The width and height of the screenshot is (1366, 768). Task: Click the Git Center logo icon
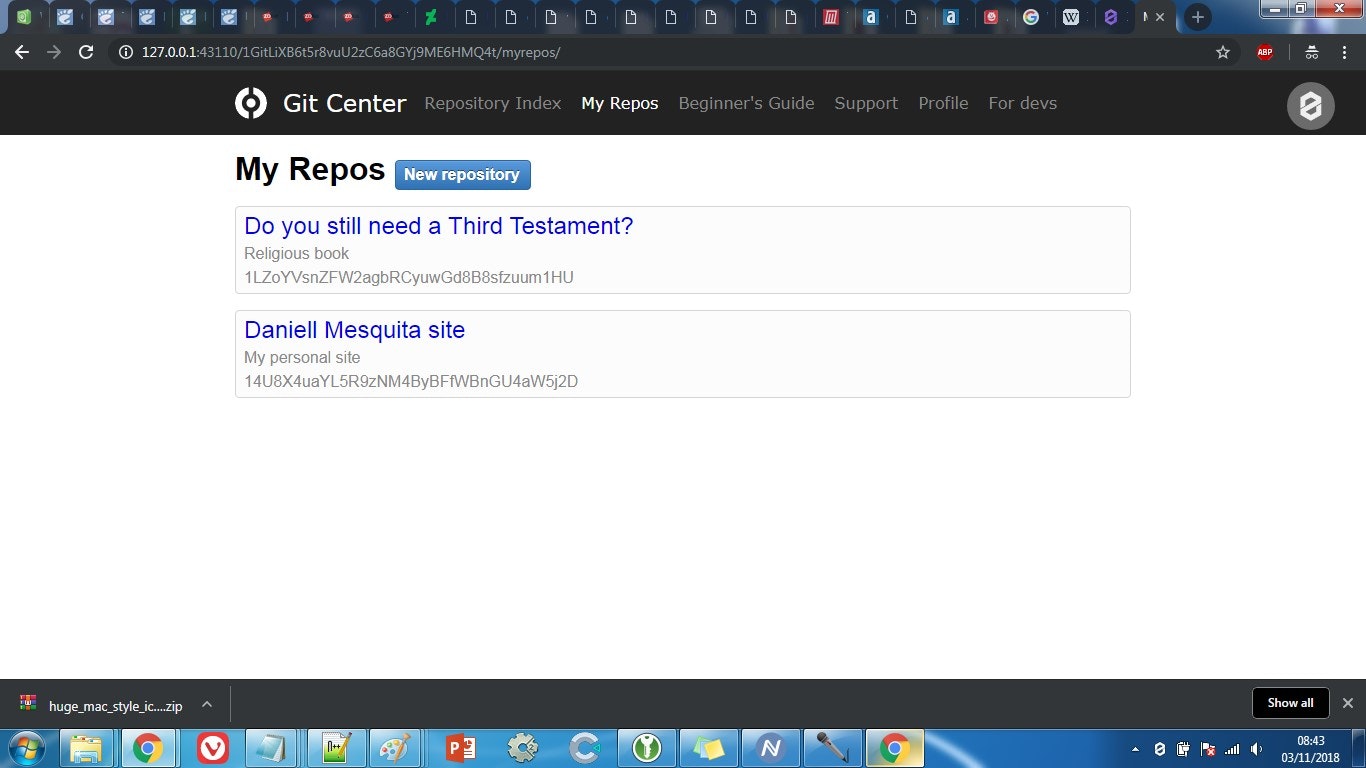tap(250, 103)
